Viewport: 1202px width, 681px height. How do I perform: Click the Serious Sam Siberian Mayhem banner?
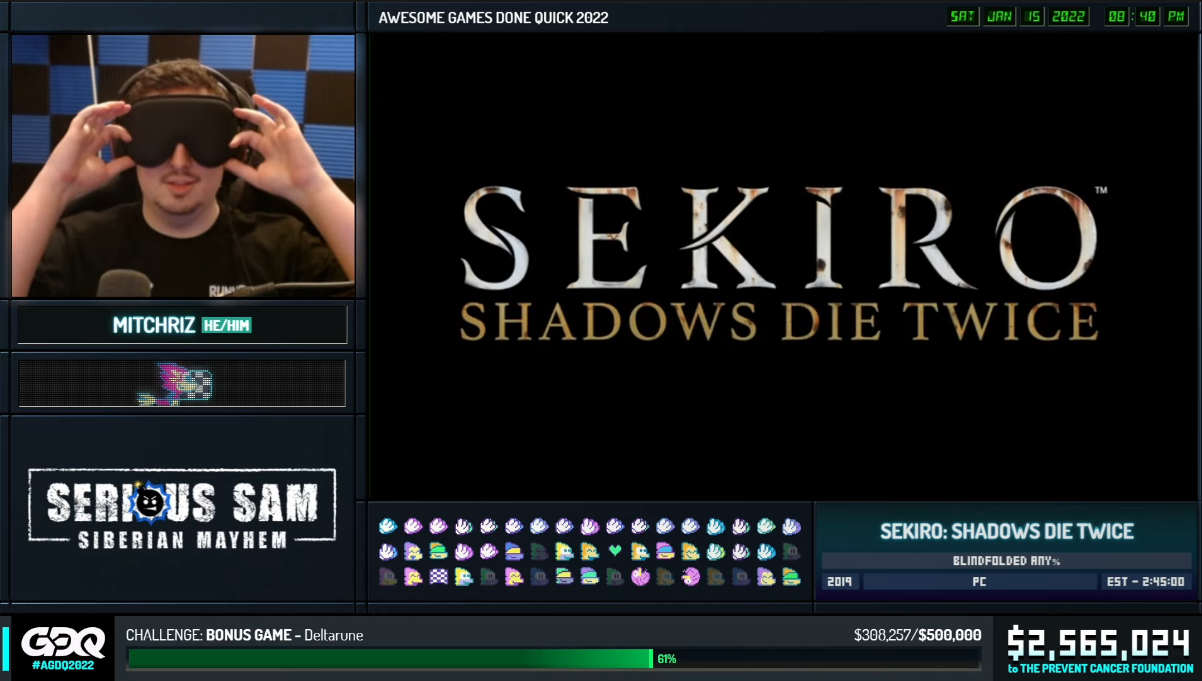(x=182, y=510)
